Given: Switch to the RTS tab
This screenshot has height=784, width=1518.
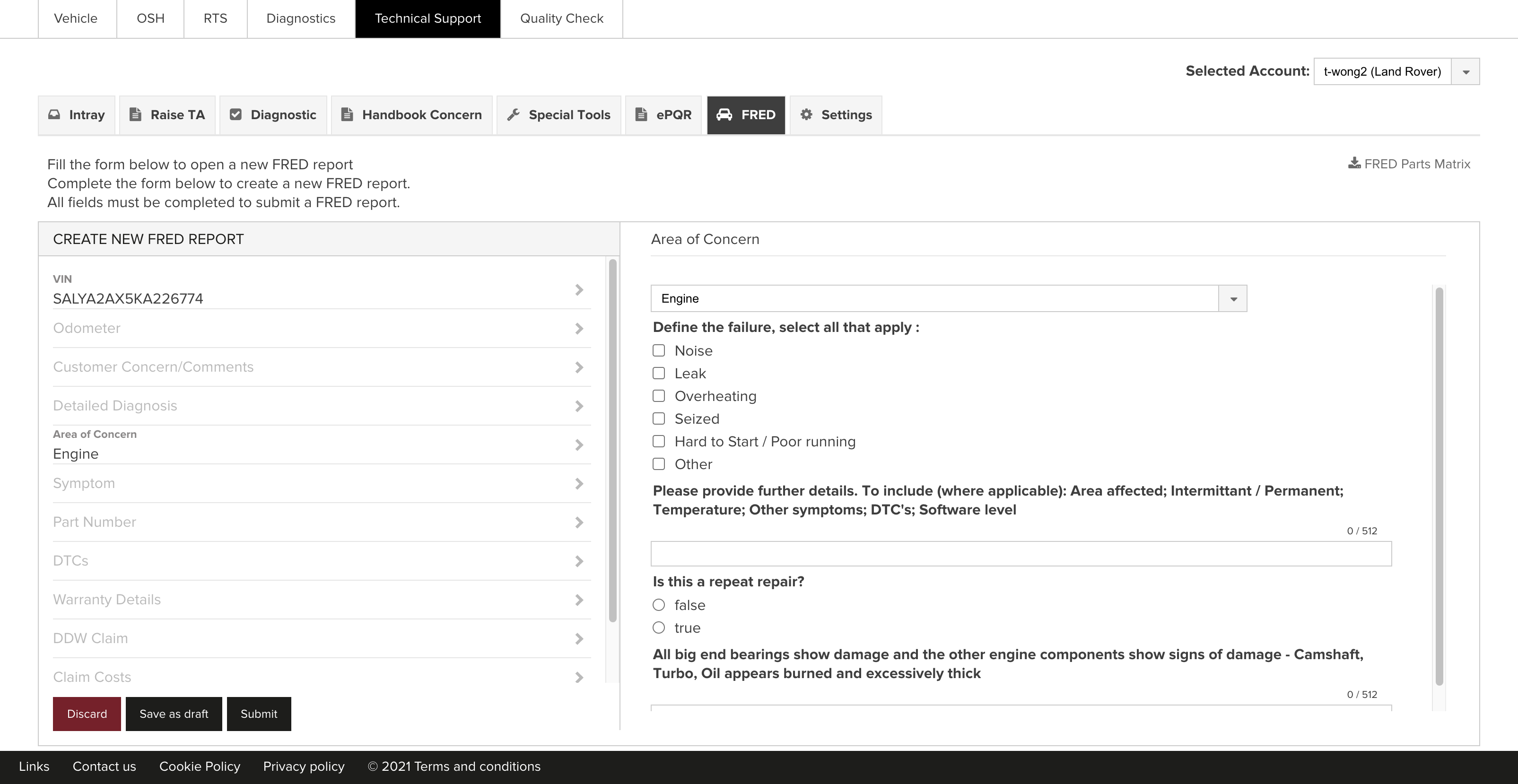Looking at the screenshot, I should click(215, 18).
